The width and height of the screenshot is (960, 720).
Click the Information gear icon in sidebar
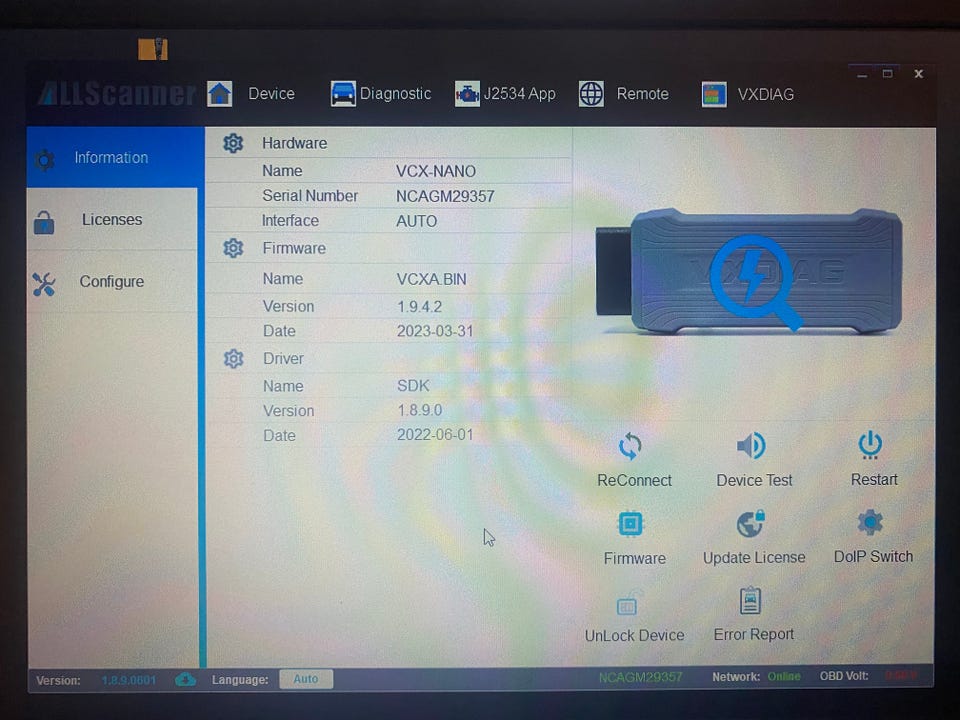pyautogui.click(x=44, y=160)
